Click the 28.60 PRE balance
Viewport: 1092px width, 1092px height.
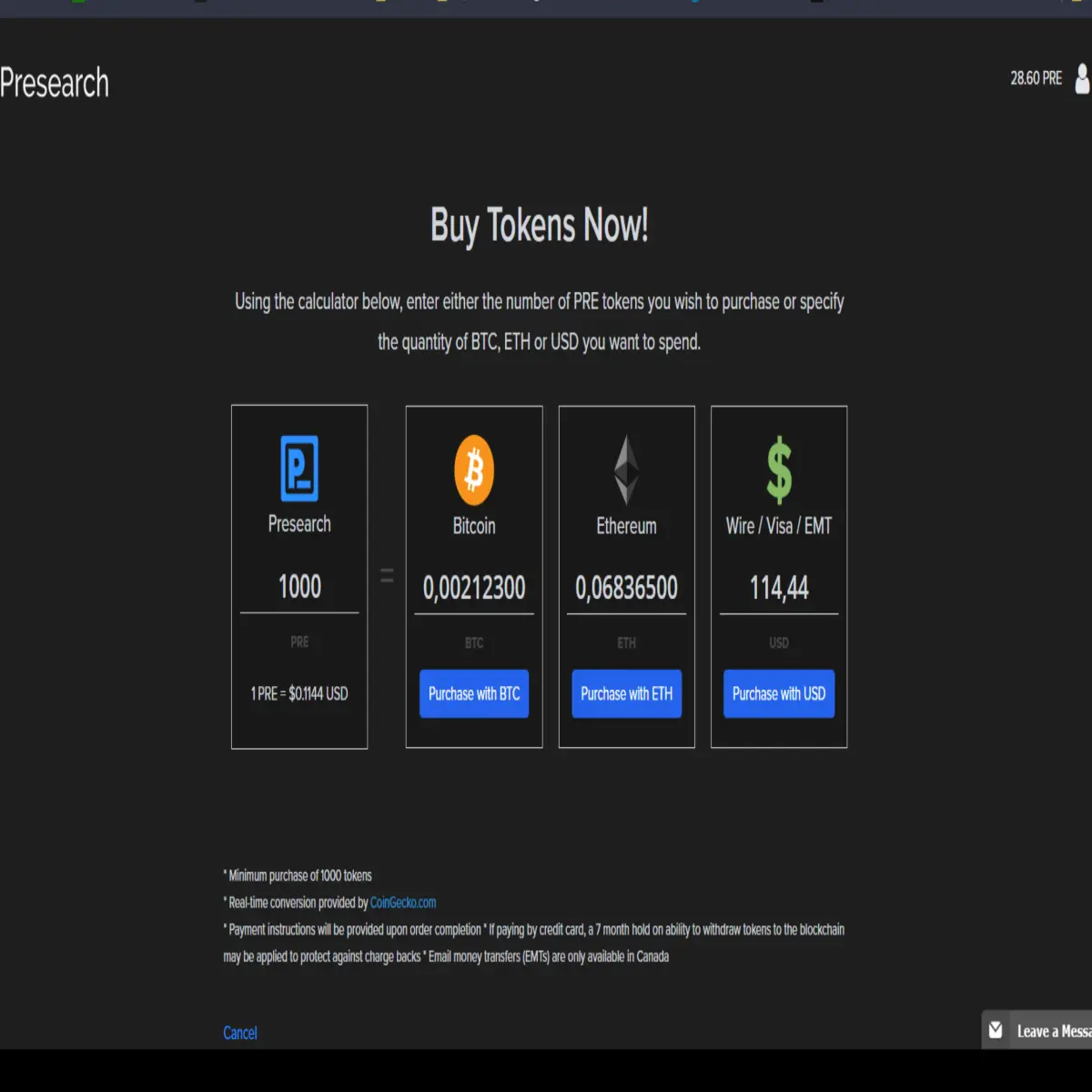1036,78
